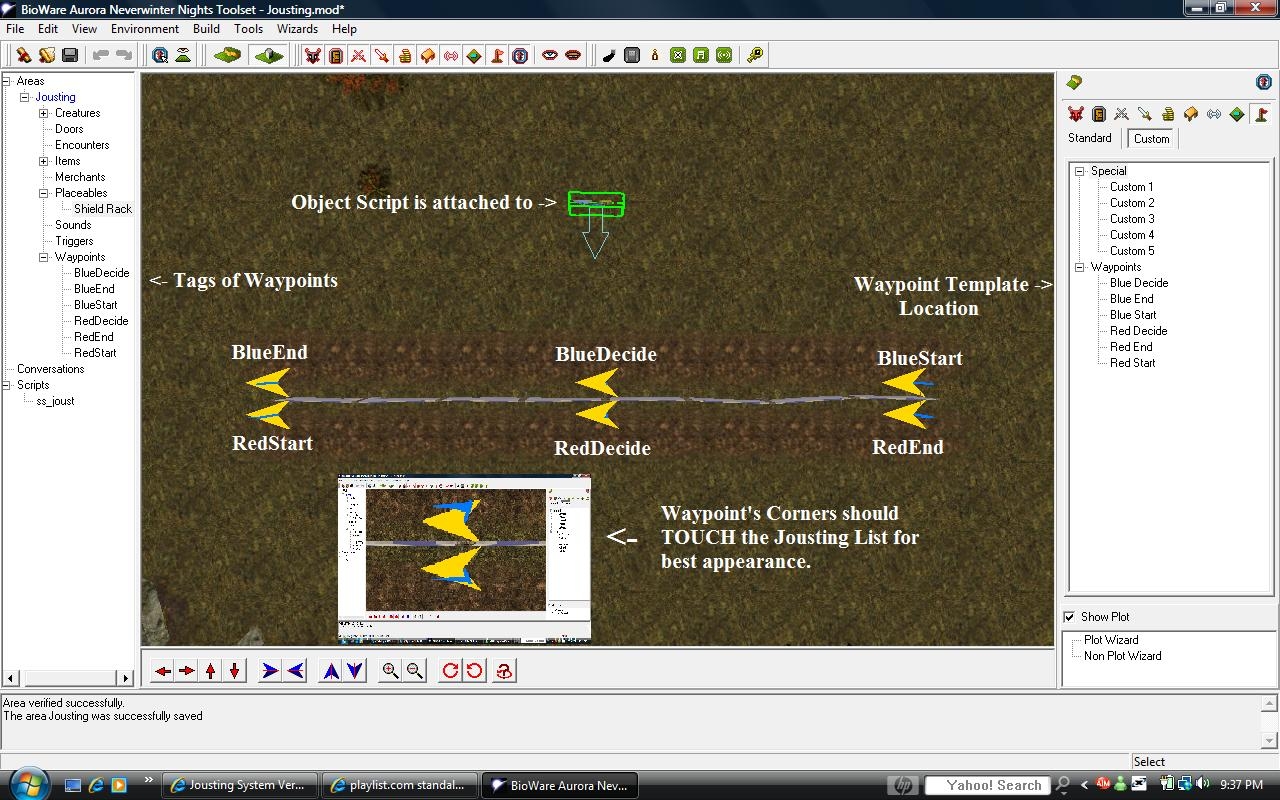Pan camera left with red left arrow
Screen dimensions: 1280x800
click(x=163, y=671)
